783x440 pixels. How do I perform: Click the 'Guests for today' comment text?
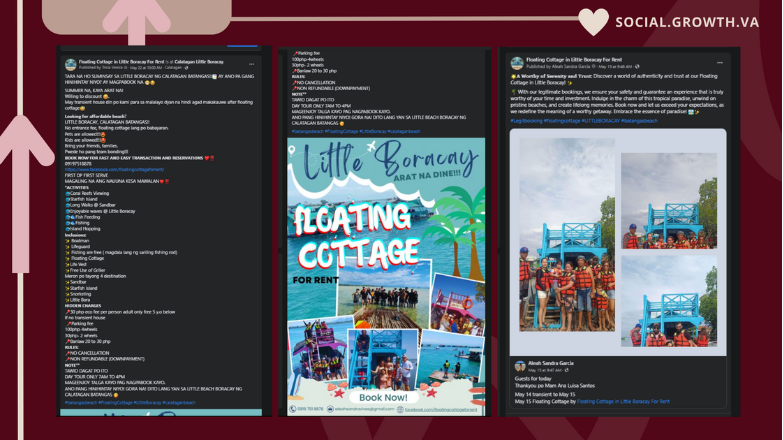pos(531,379)
